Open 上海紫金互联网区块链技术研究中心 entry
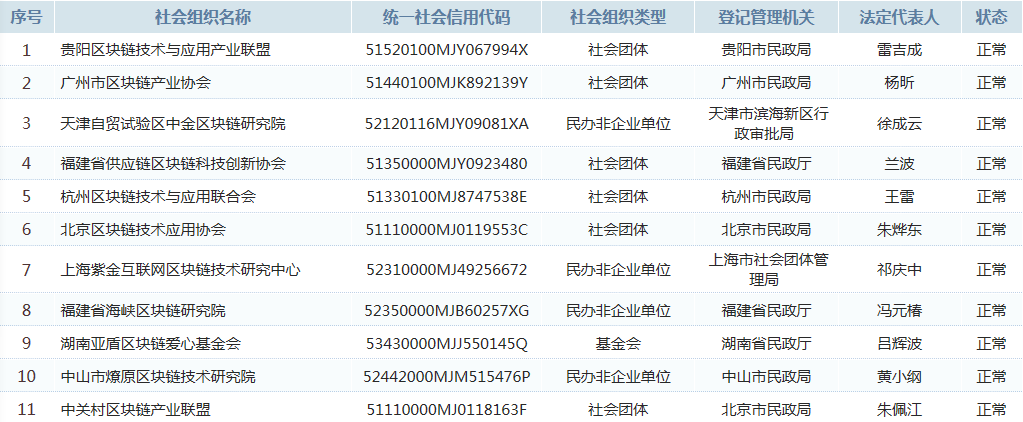 click(180, 269)
